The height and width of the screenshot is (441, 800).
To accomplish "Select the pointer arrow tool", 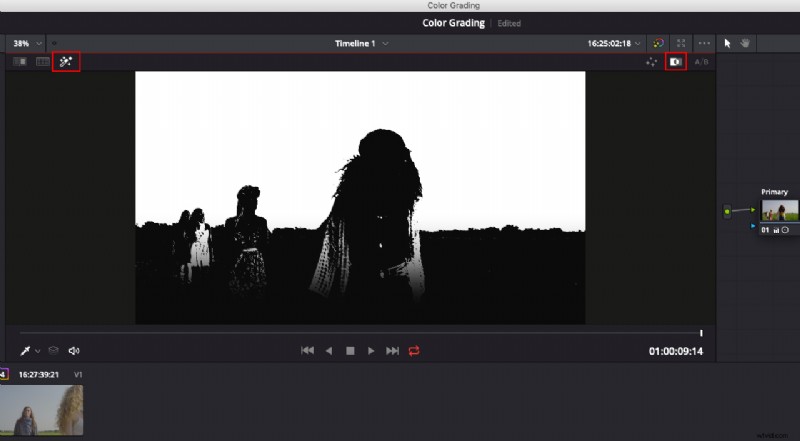I will click(728, 43).
